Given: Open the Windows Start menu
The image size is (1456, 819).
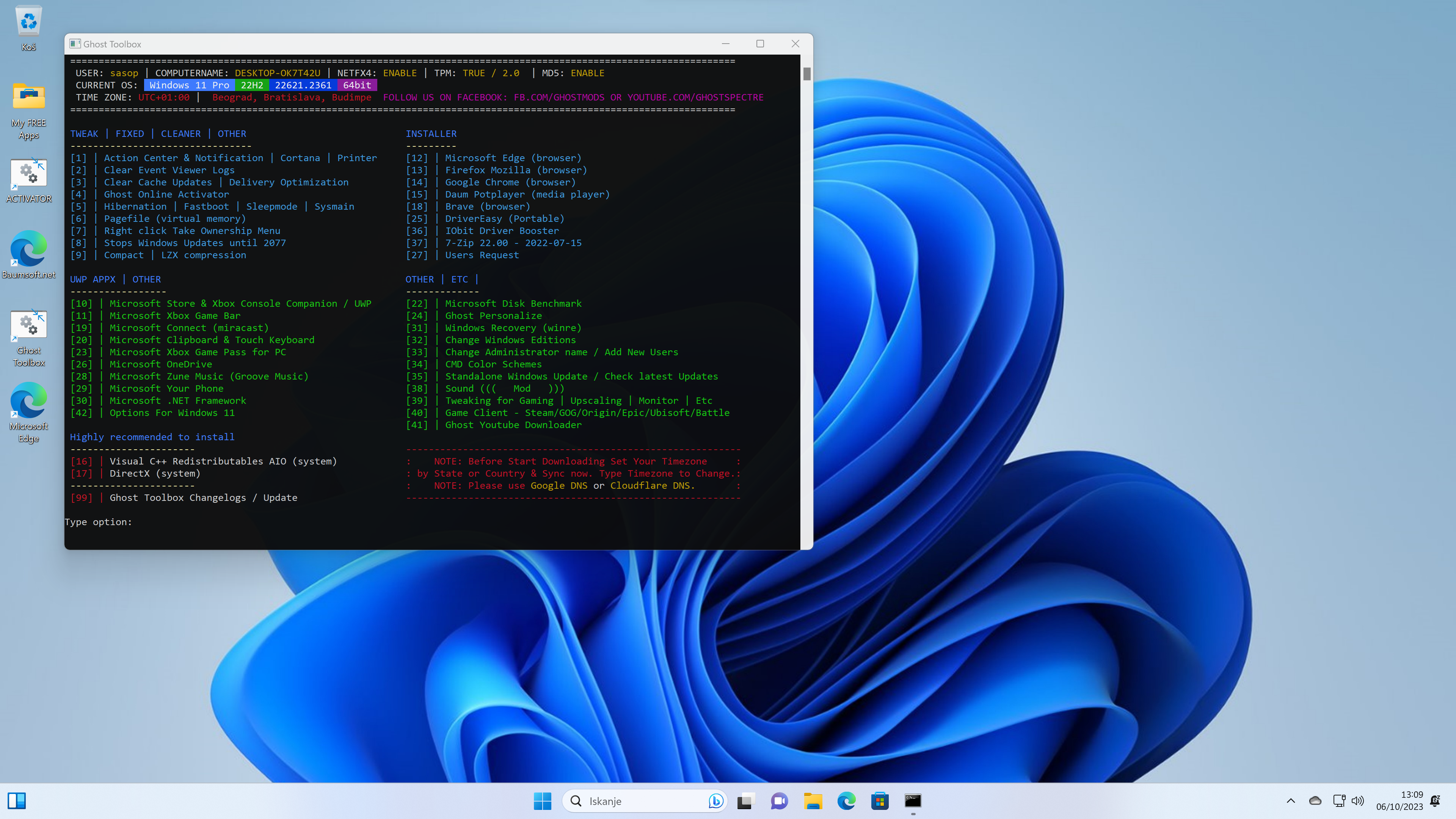Looking at the screenshot, I should point(542,800).
